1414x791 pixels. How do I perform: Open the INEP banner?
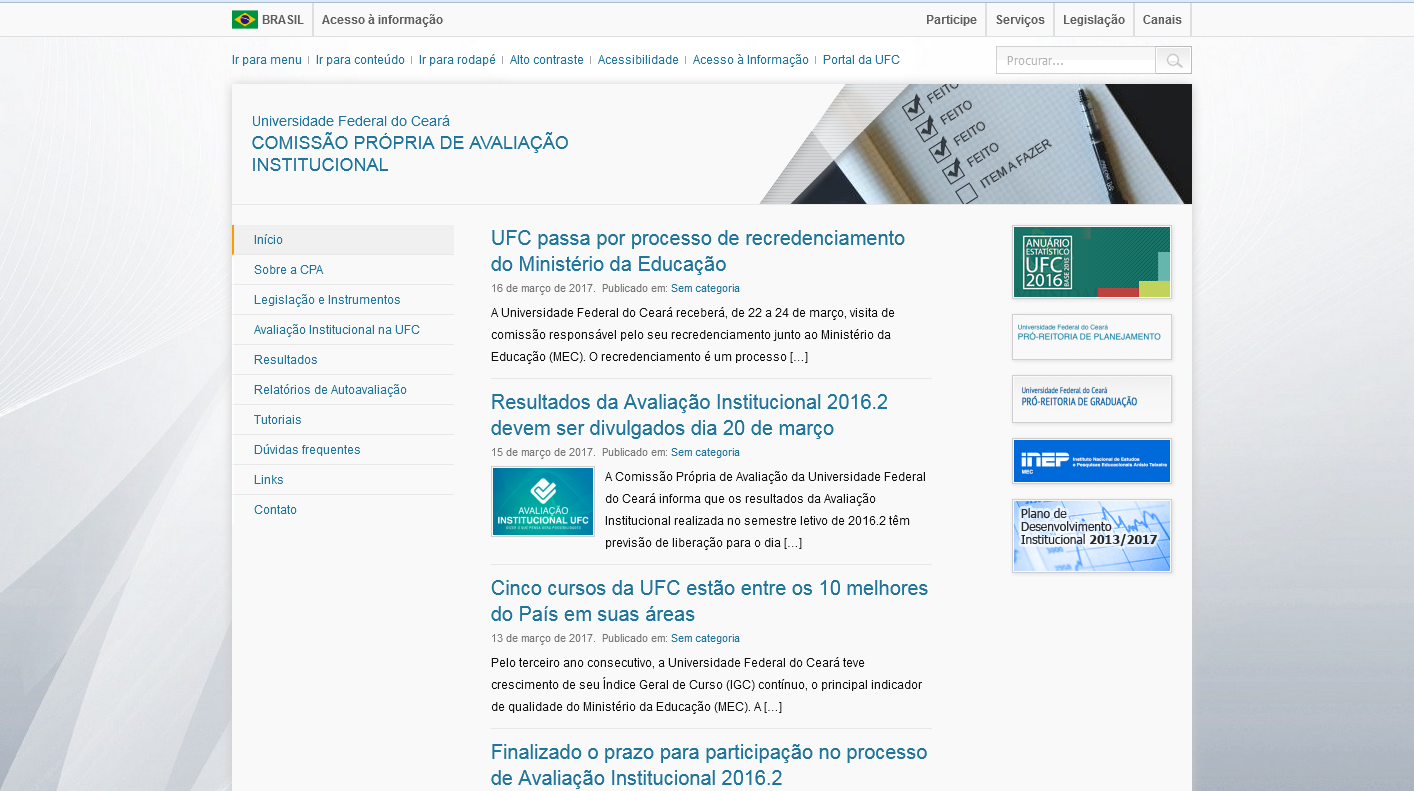1092,461
